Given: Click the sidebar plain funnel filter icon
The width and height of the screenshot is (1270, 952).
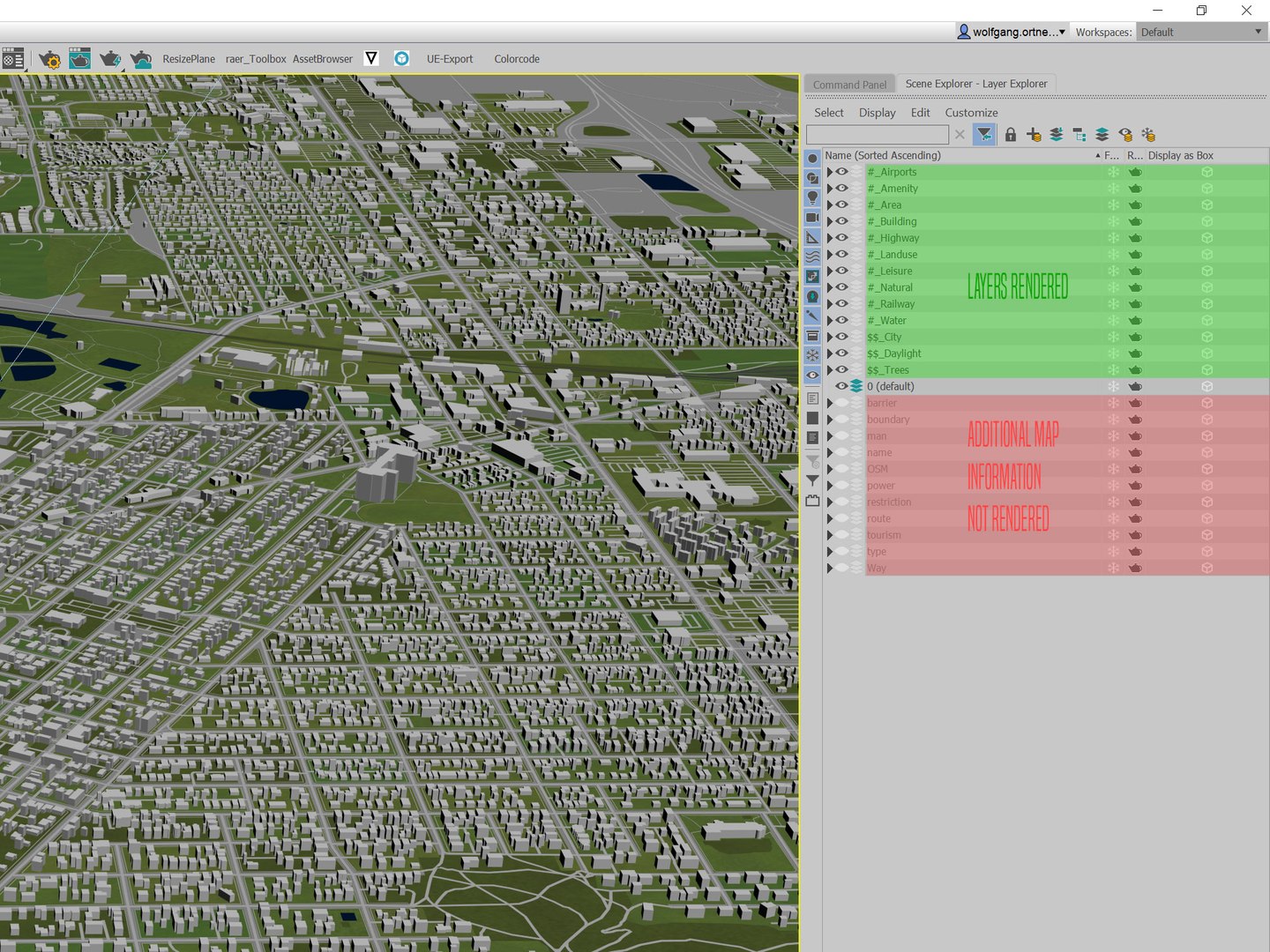Looking at the screenshot, I should click(x=812, y=481).
